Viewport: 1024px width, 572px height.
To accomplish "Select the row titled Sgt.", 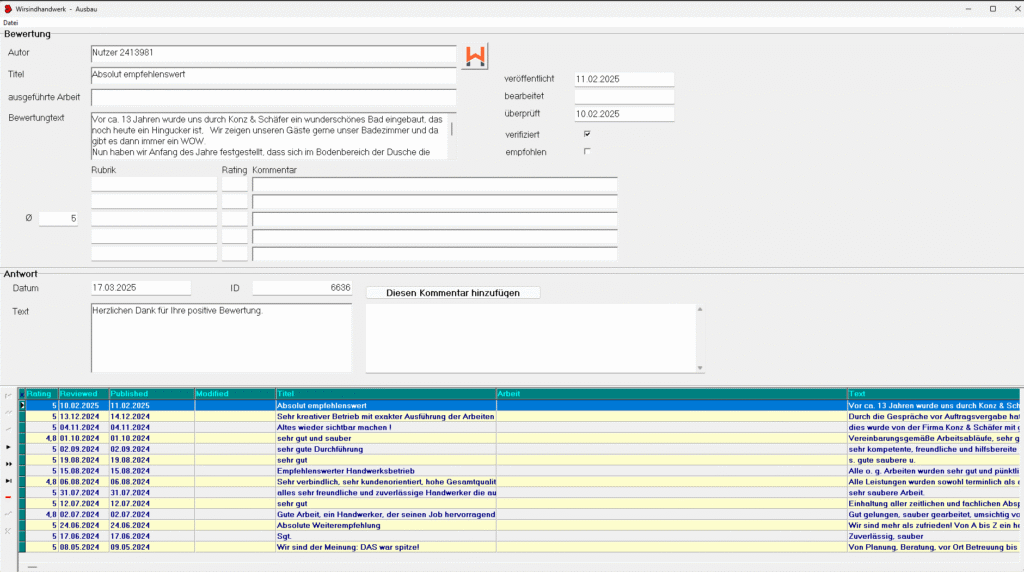I will point(519,536).
